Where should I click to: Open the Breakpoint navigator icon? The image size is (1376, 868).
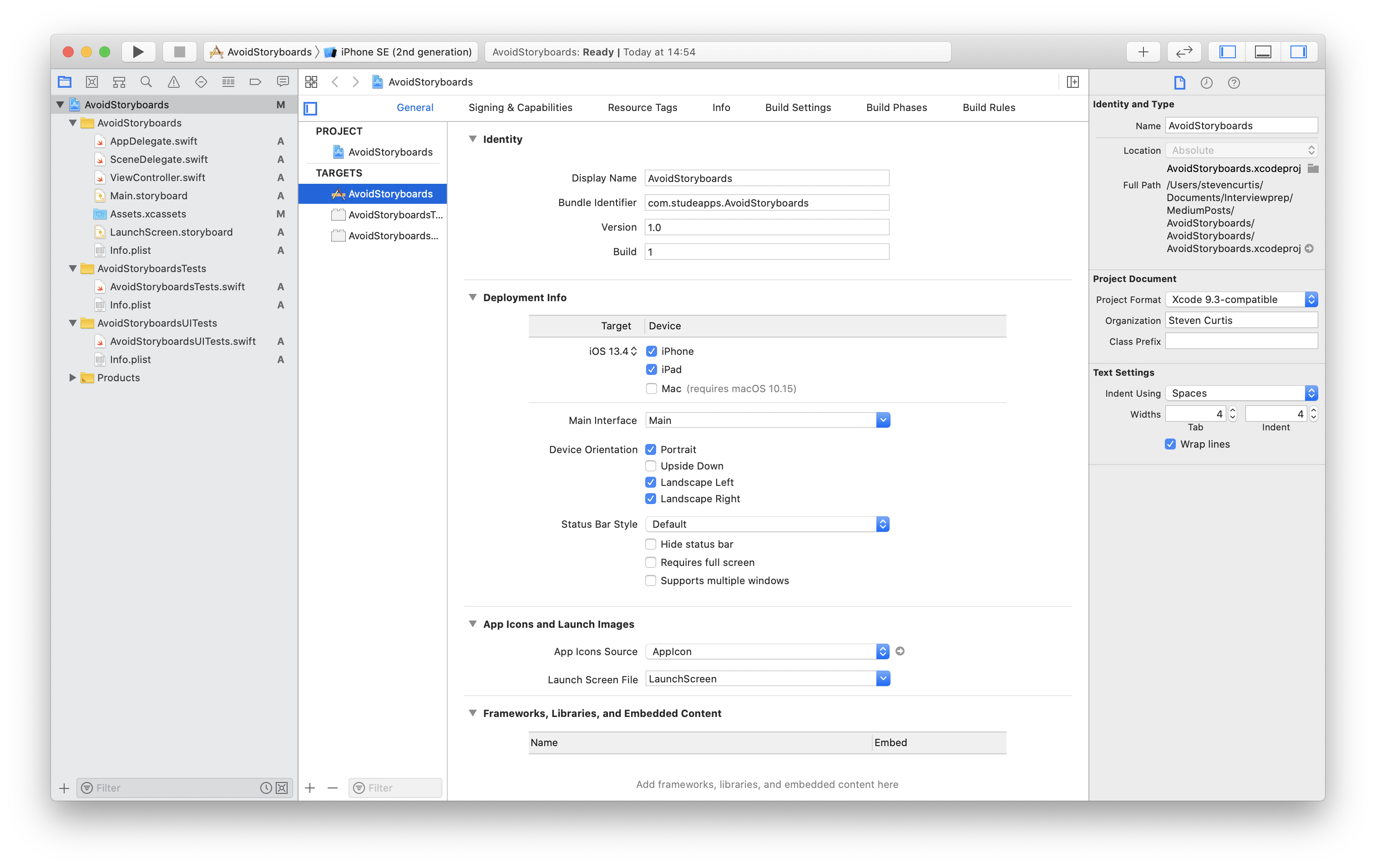tap(255, 82)
